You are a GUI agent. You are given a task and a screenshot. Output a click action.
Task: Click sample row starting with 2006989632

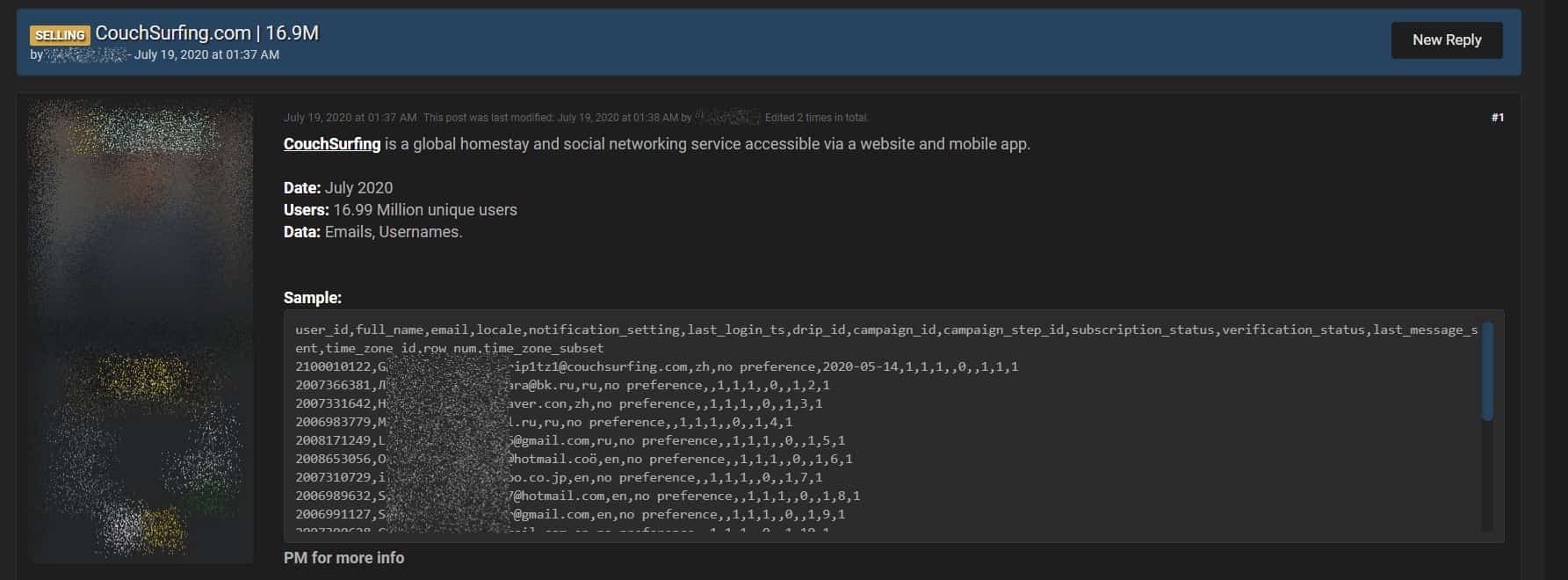(578, 496)
